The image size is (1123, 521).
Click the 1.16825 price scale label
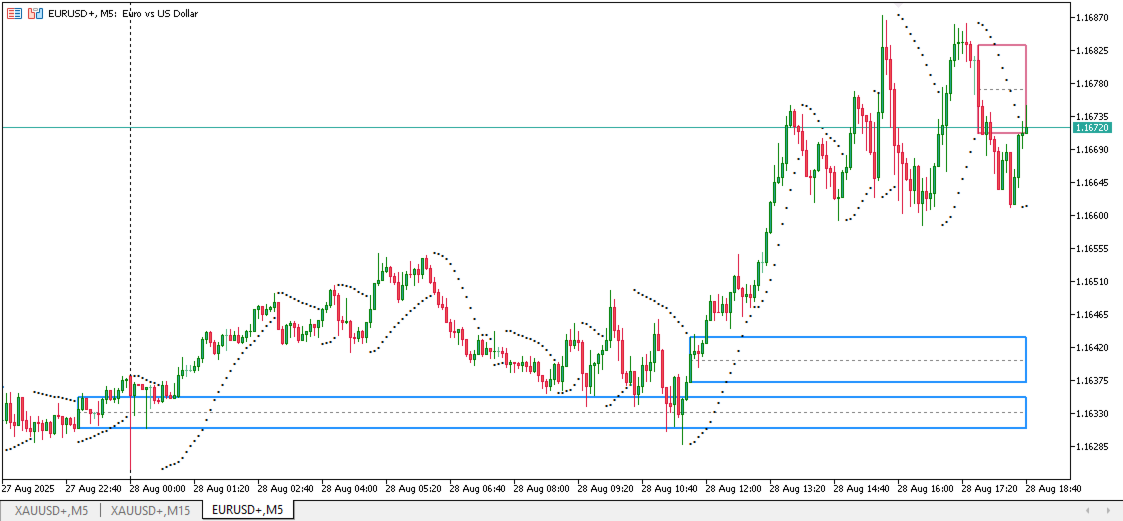tap(1092, 51)
